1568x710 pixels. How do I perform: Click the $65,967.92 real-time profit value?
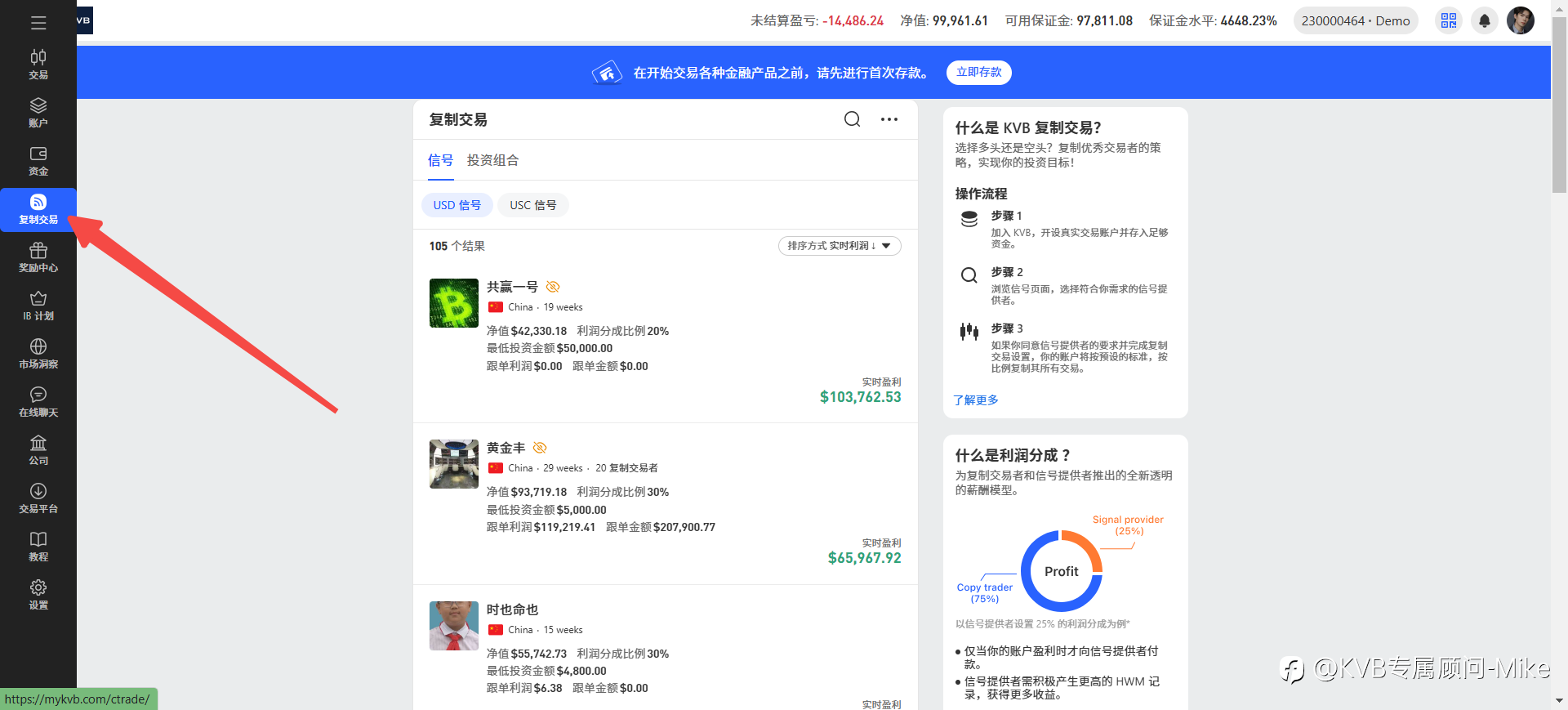click(865, 558)
